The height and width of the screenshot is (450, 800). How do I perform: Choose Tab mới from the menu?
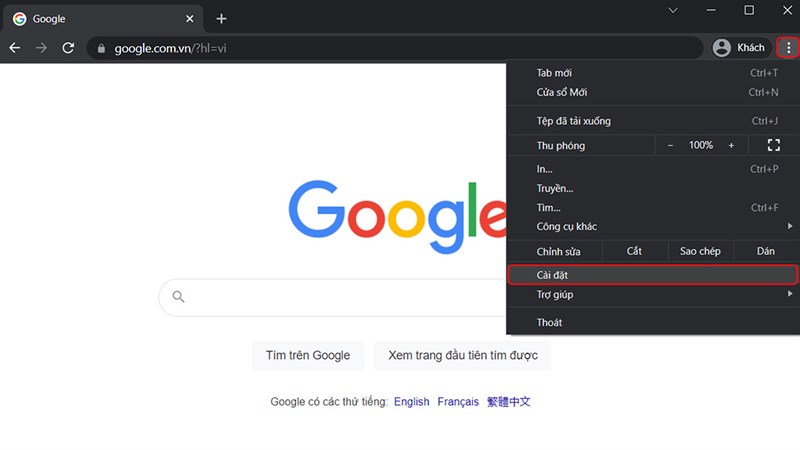653,73
